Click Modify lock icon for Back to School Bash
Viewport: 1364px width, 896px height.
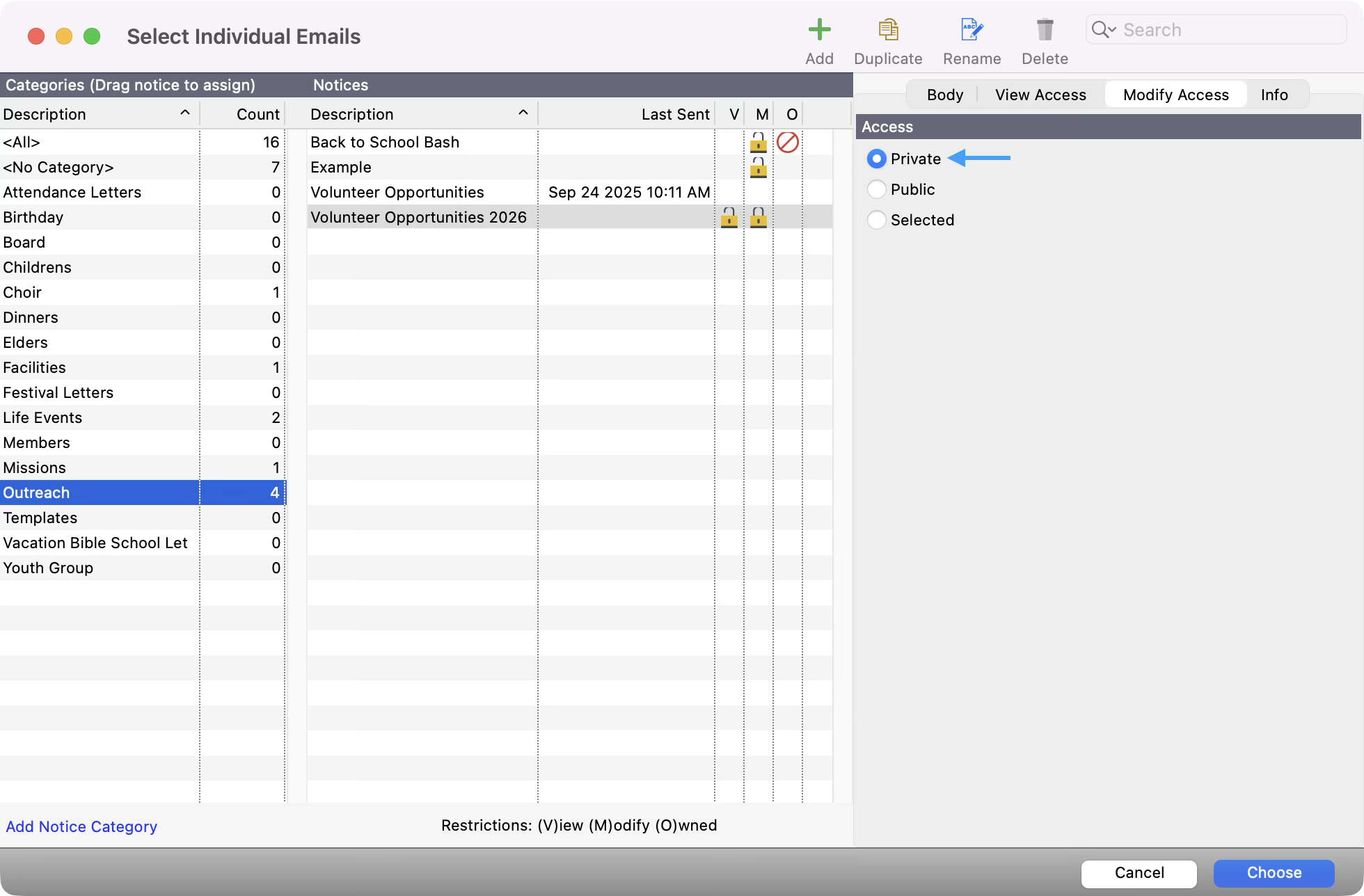coord(759,143)
